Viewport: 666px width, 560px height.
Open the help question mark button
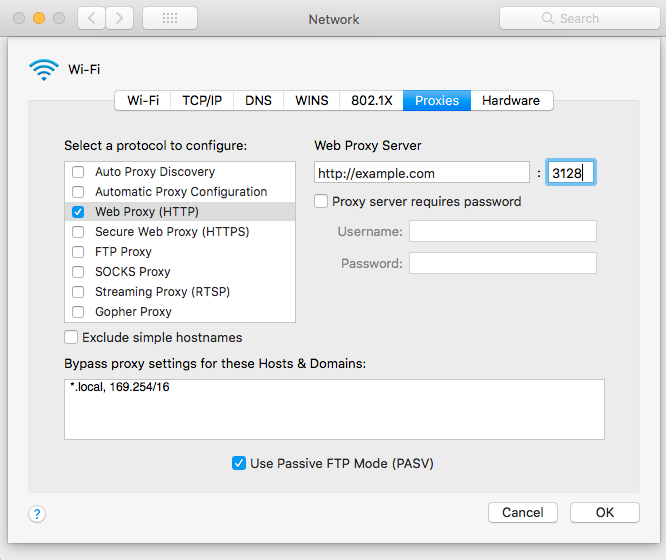pyautogui.click(x=37, y=514)
